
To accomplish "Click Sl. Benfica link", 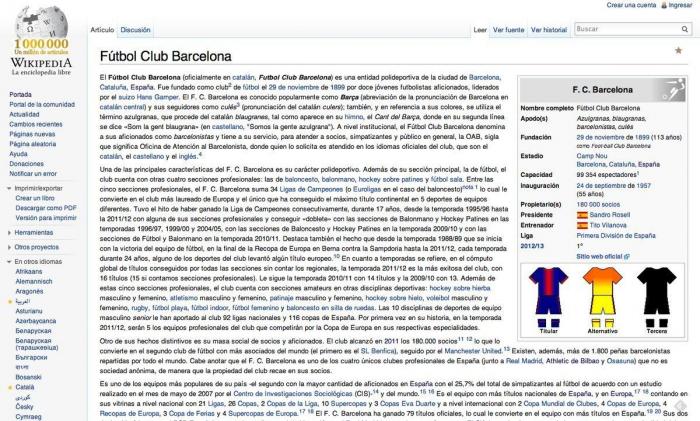I will point(378,351).
